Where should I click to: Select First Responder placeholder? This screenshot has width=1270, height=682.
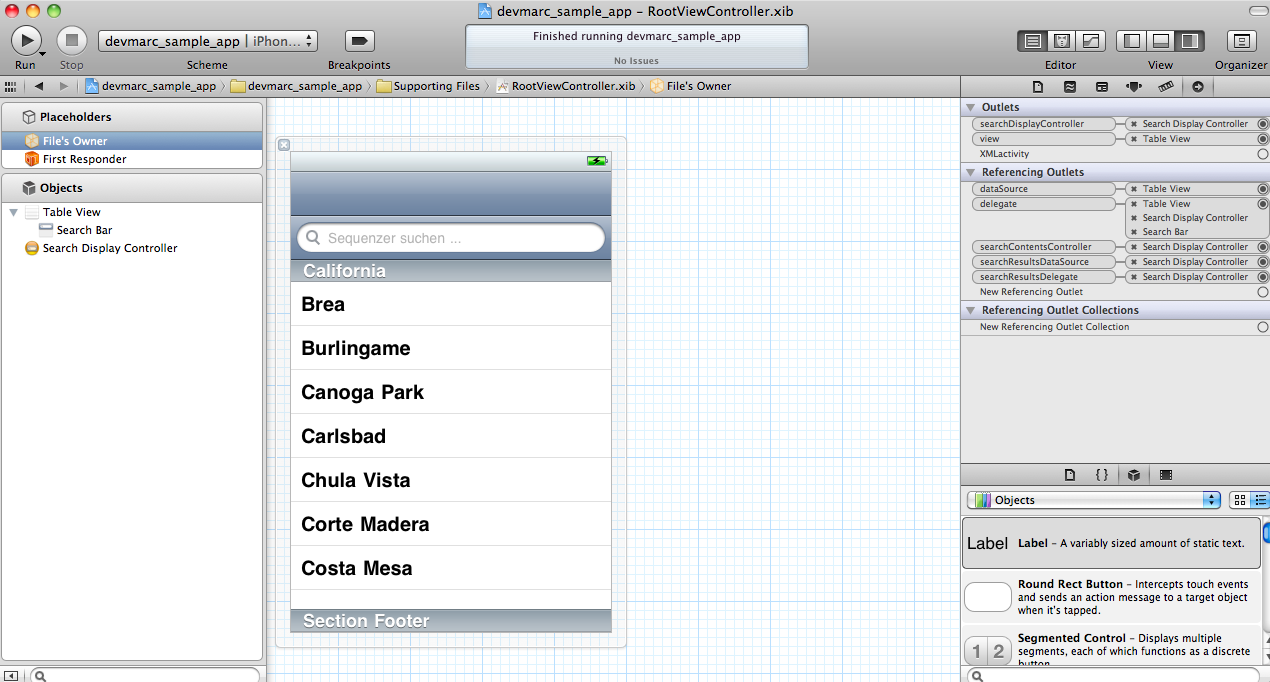point(84,159)
